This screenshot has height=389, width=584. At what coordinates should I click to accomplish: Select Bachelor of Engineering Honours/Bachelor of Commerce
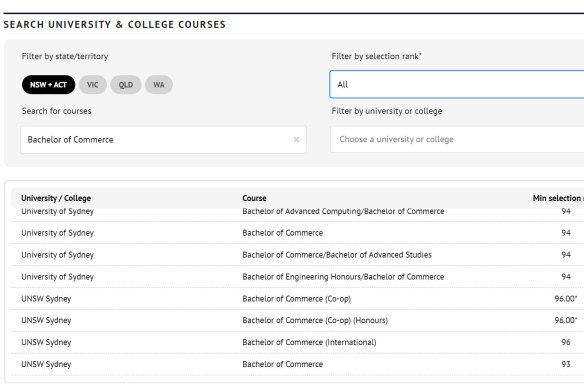pos(343,277)
